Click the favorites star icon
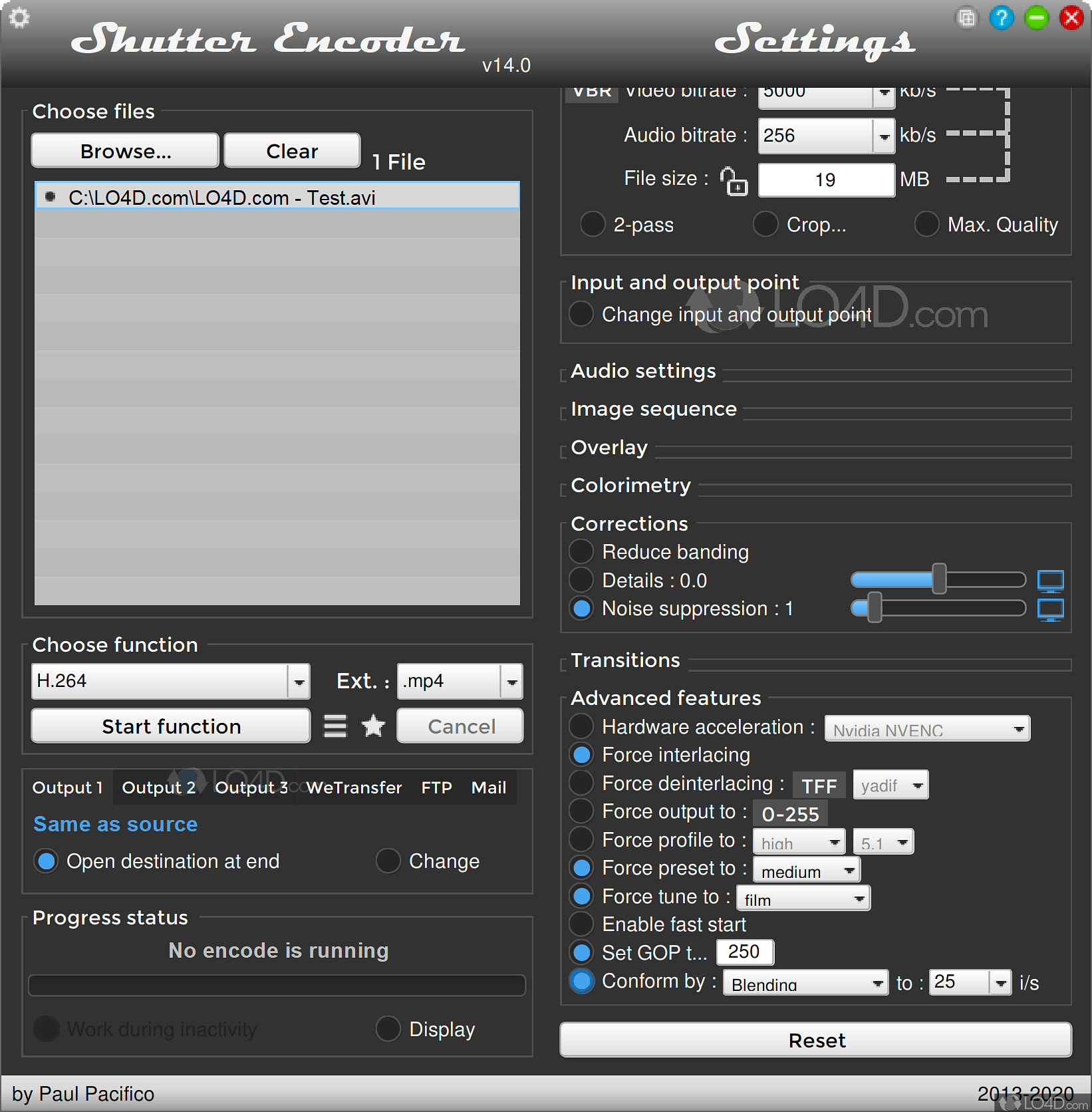Screen dimensions: 1092x1112 [373, 726]
